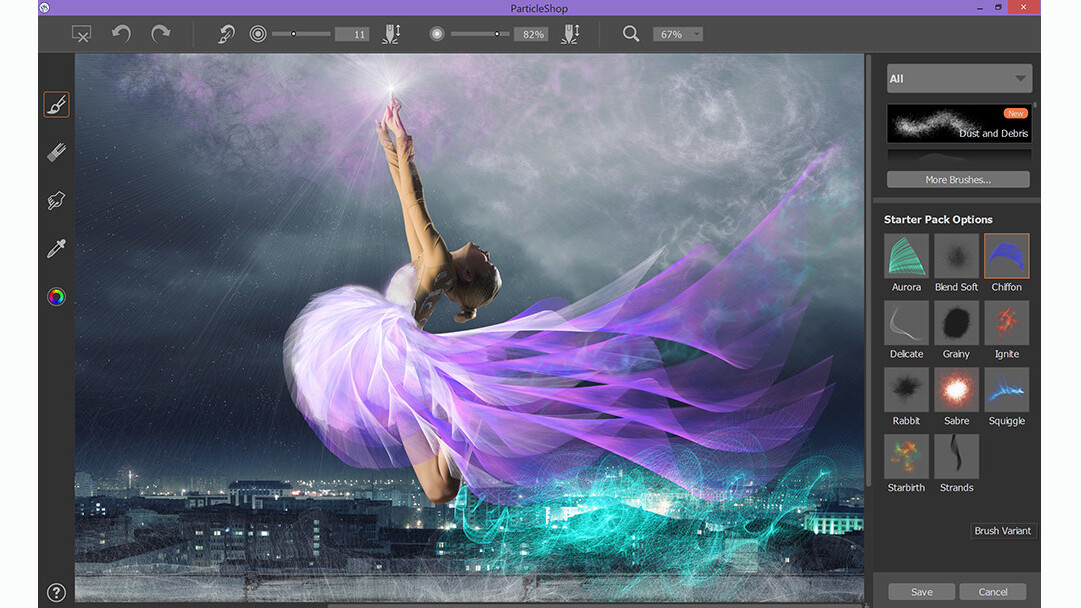Toggle pen pressure for opacity
Viewport: 1081px width, 608px height.
[x=569, y=34]
